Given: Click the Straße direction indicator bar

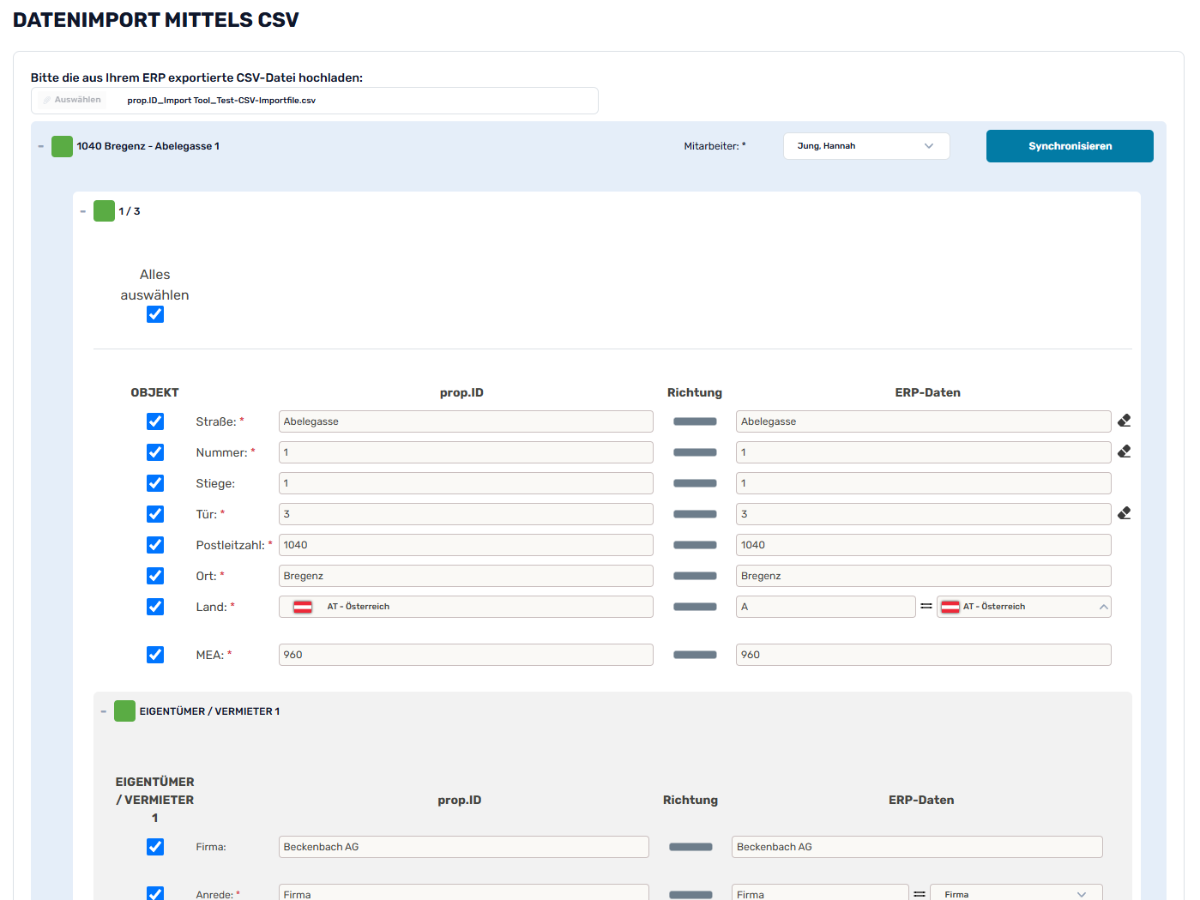Looking at the screenshot, I should [694, 422].
